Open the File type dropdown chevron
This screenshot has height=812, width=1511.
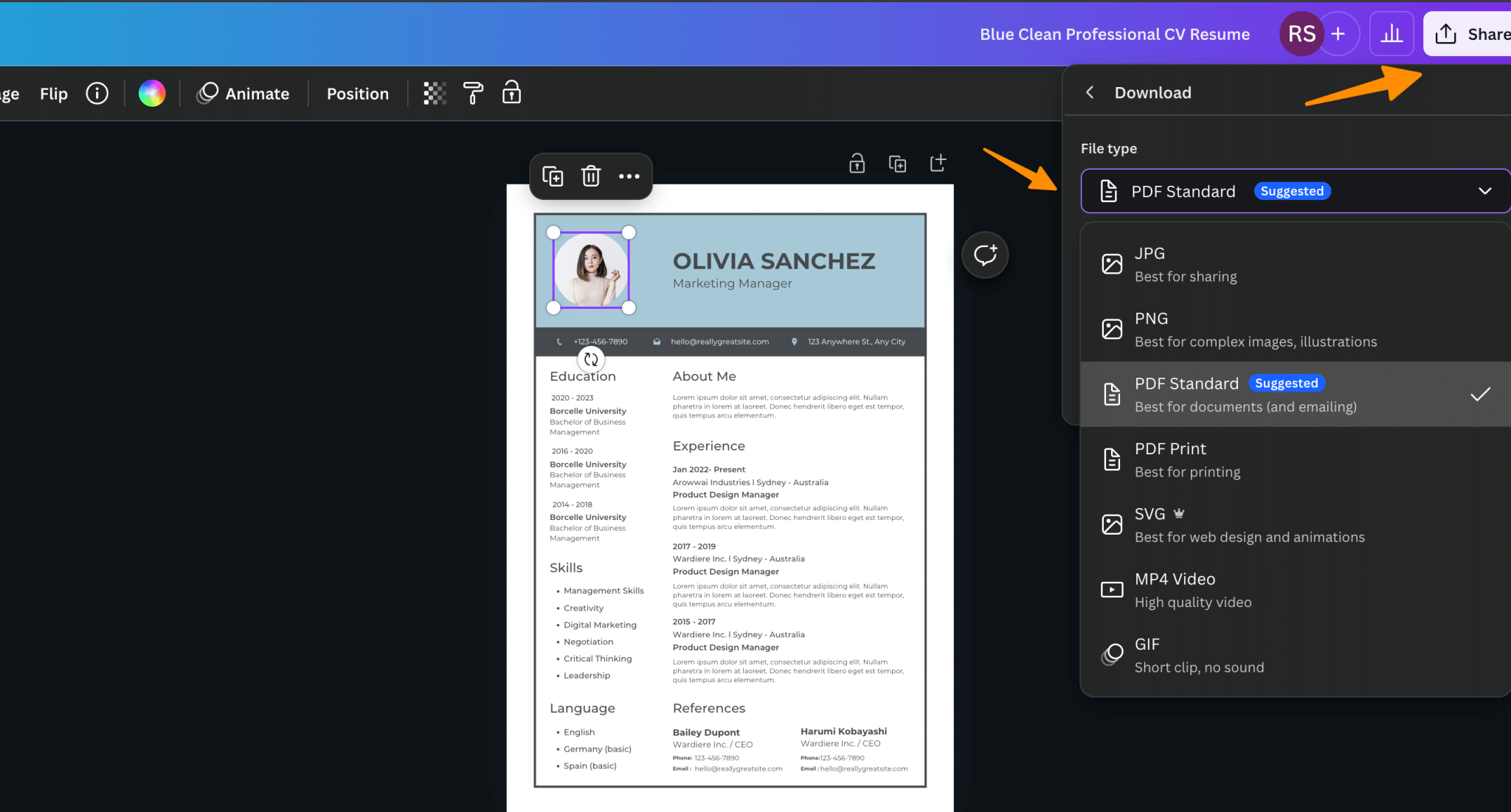tap(1485, 191)
